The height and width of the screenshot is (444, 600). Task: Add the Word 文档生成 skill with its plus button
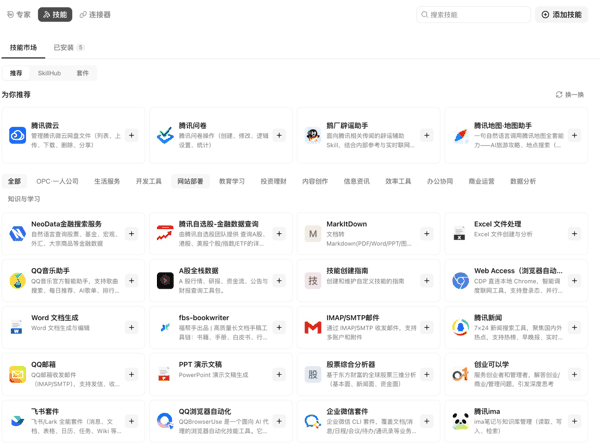(x=131, y=328)
